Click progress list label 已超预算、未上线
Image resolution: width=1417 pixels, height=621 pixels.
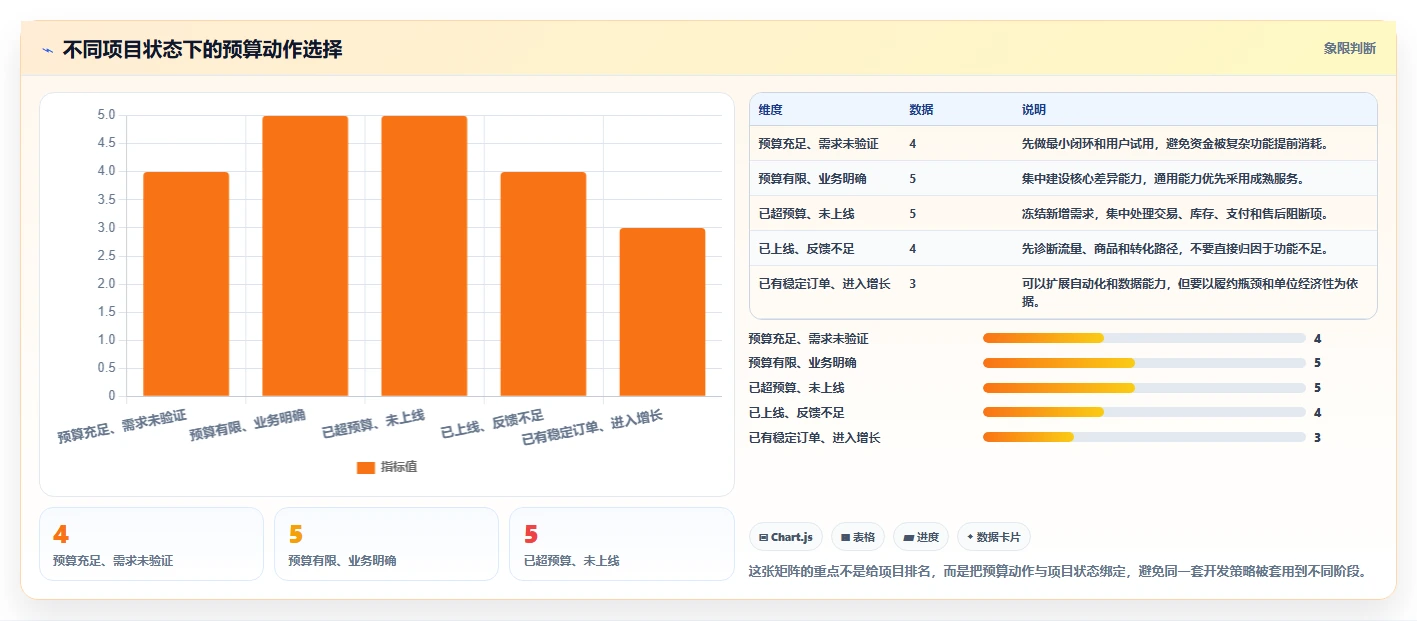(x=796, y=388)
